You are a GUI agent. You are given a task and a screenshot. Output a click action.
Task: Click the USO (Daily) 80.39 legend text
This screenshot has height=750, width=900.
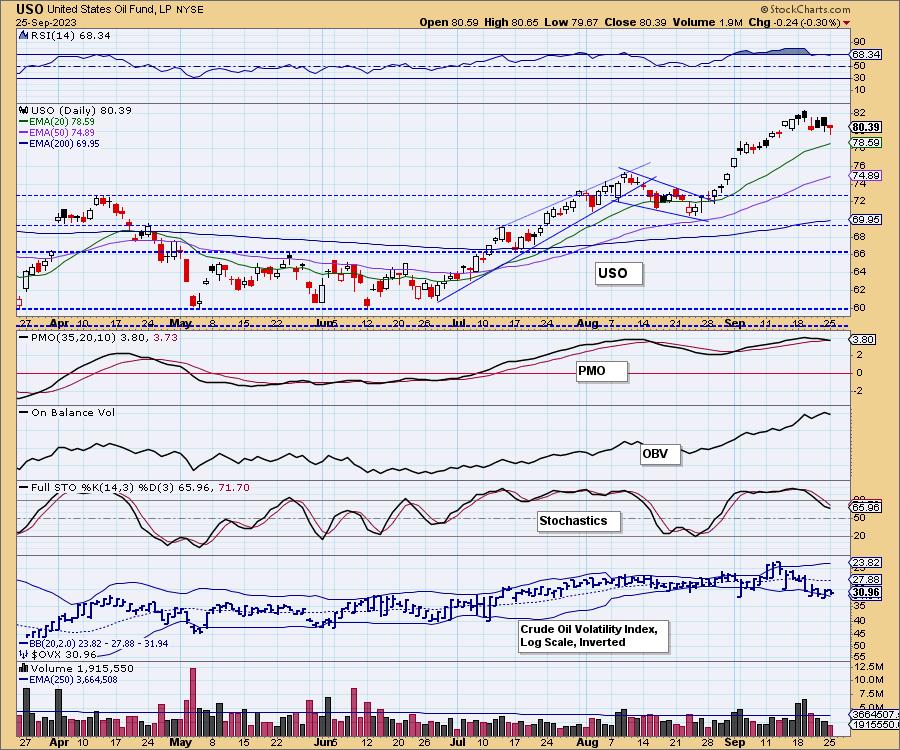(81, 110)
